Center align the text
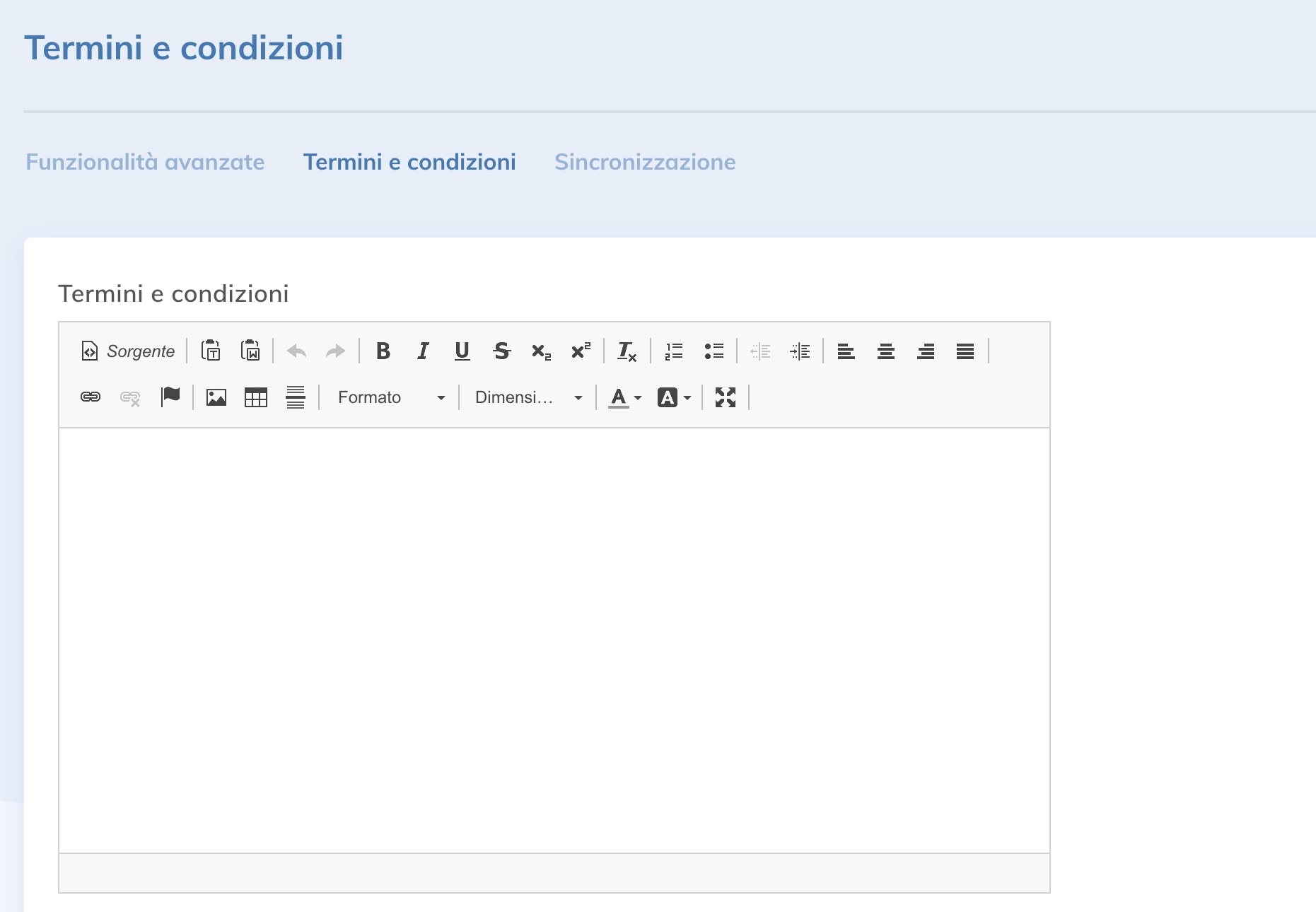The image size is (1316, 912). point(886,351)
